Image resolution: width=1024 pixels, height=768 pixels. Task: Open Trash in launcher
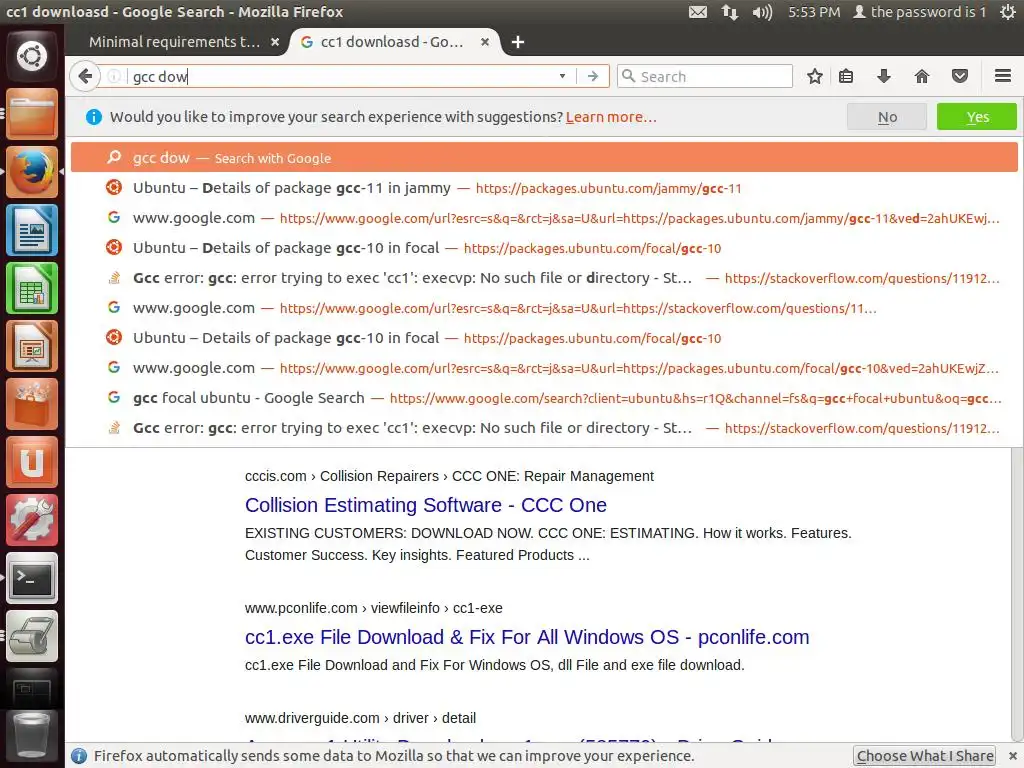coord(32,737)
